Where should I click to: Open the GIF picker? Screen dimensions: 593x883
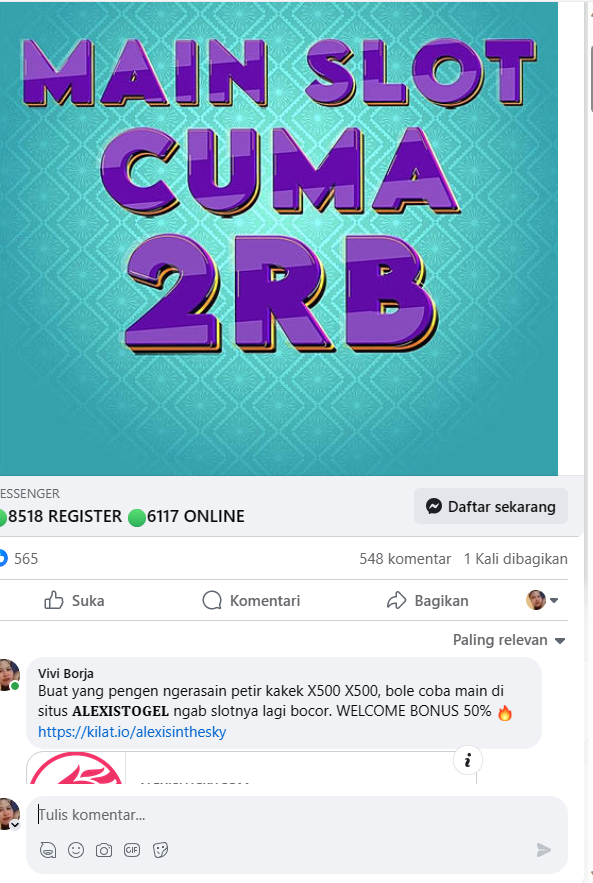click(x=132, y=850)
